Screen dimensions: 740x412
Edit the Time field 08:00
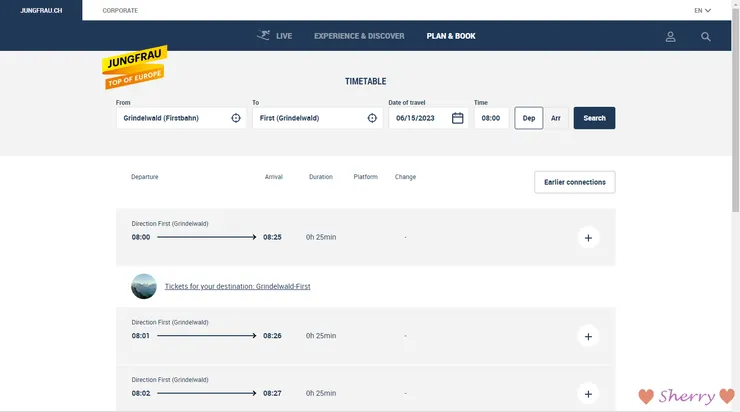click(x=491, y=118)
